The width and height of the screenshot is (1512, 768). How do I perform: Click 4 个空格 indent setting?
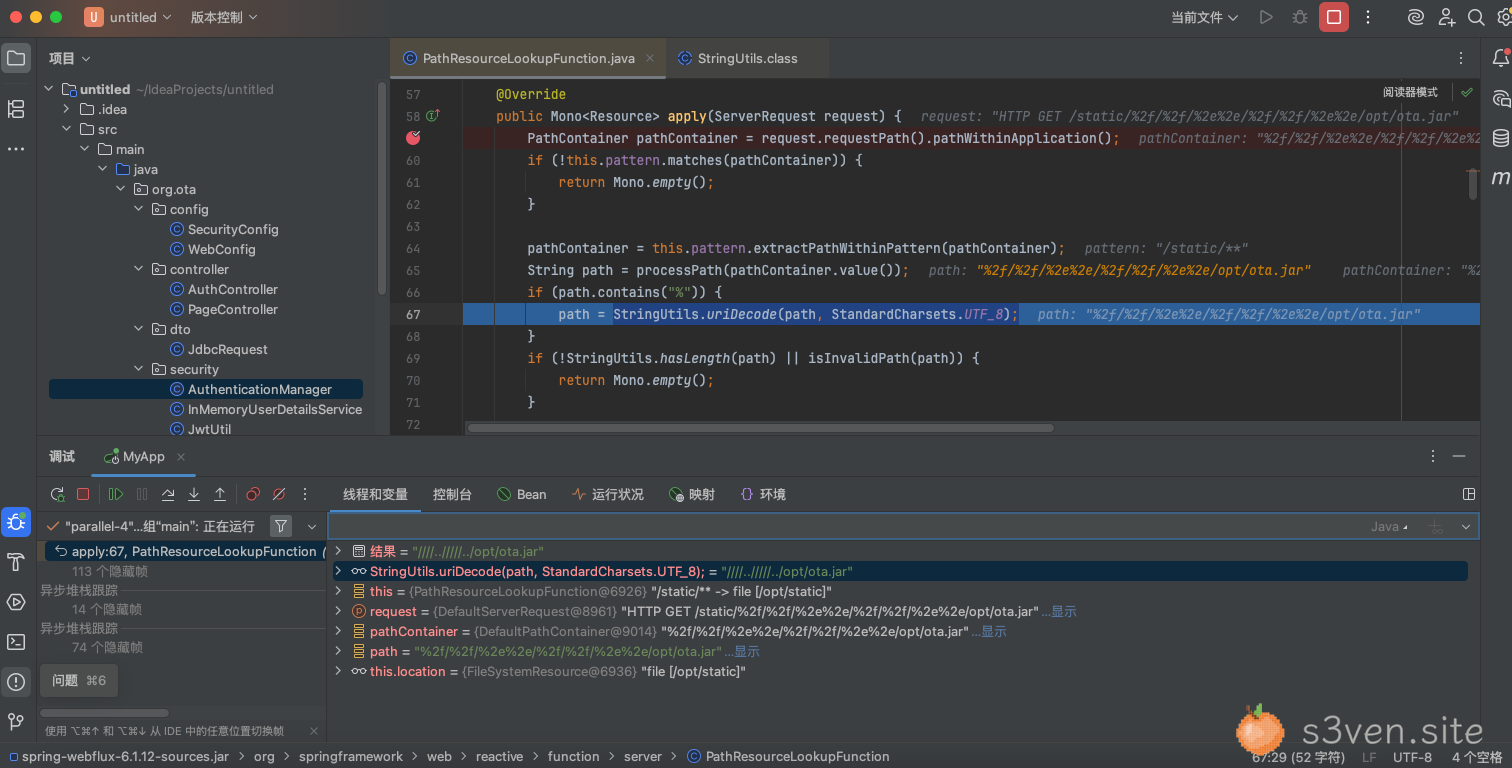[1477, 757]
